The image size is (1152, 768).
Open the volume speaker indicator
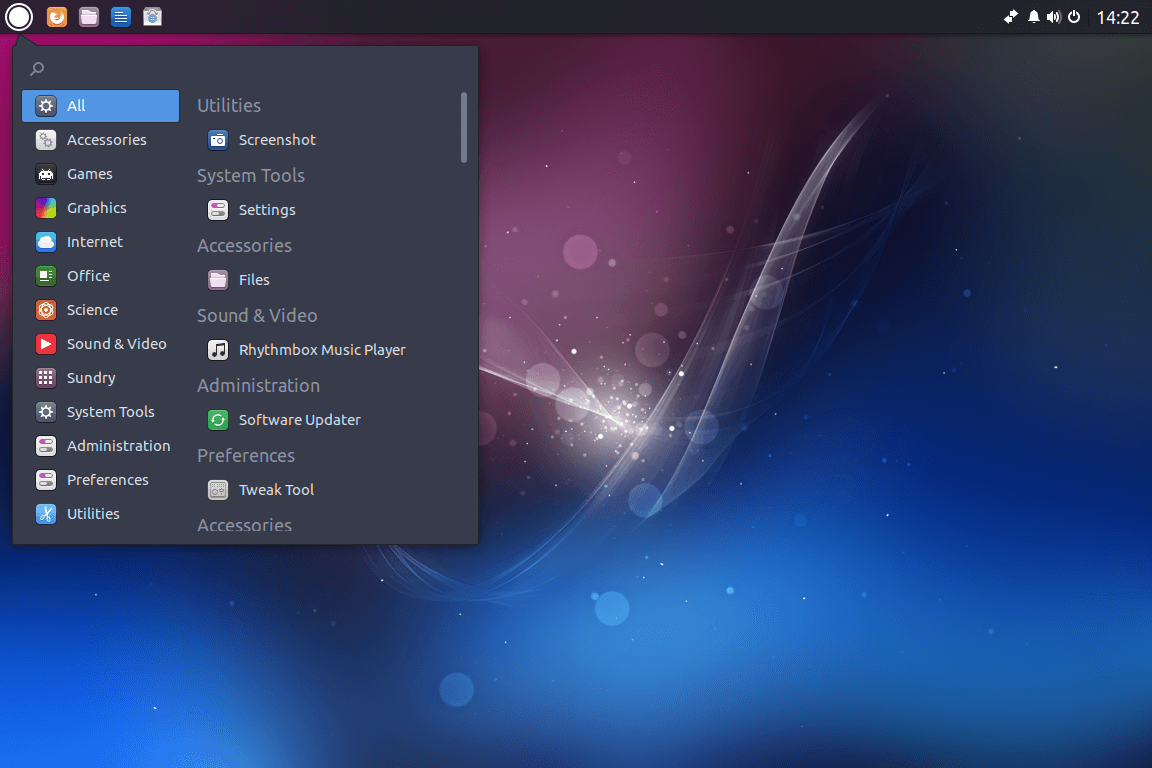pos(1054,17)
